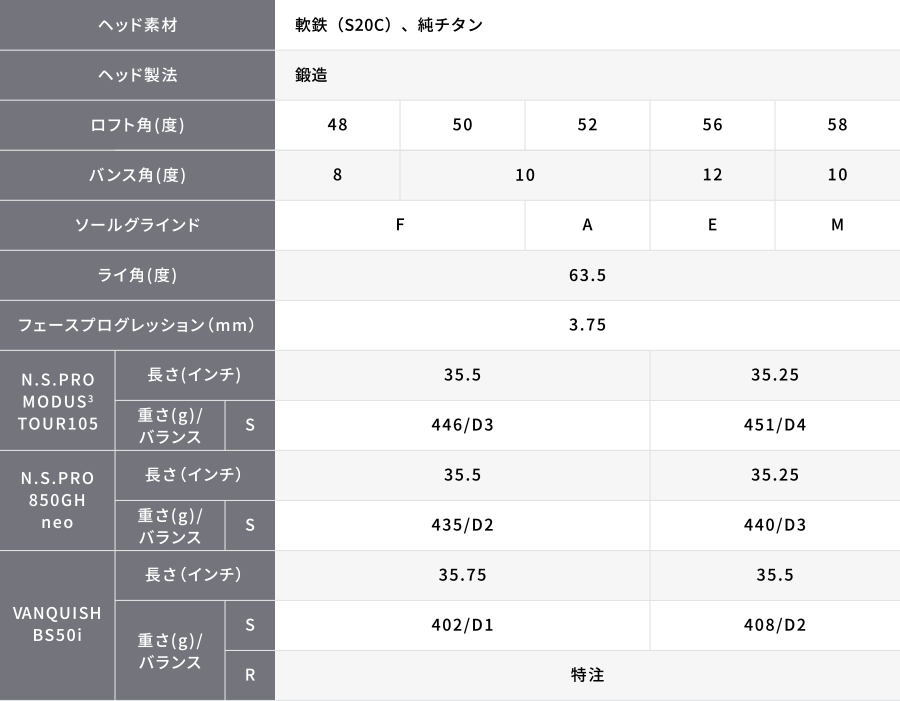Click the VANQUISH BS50i header cell
900x701 pixels.
[x=57, y=625]
